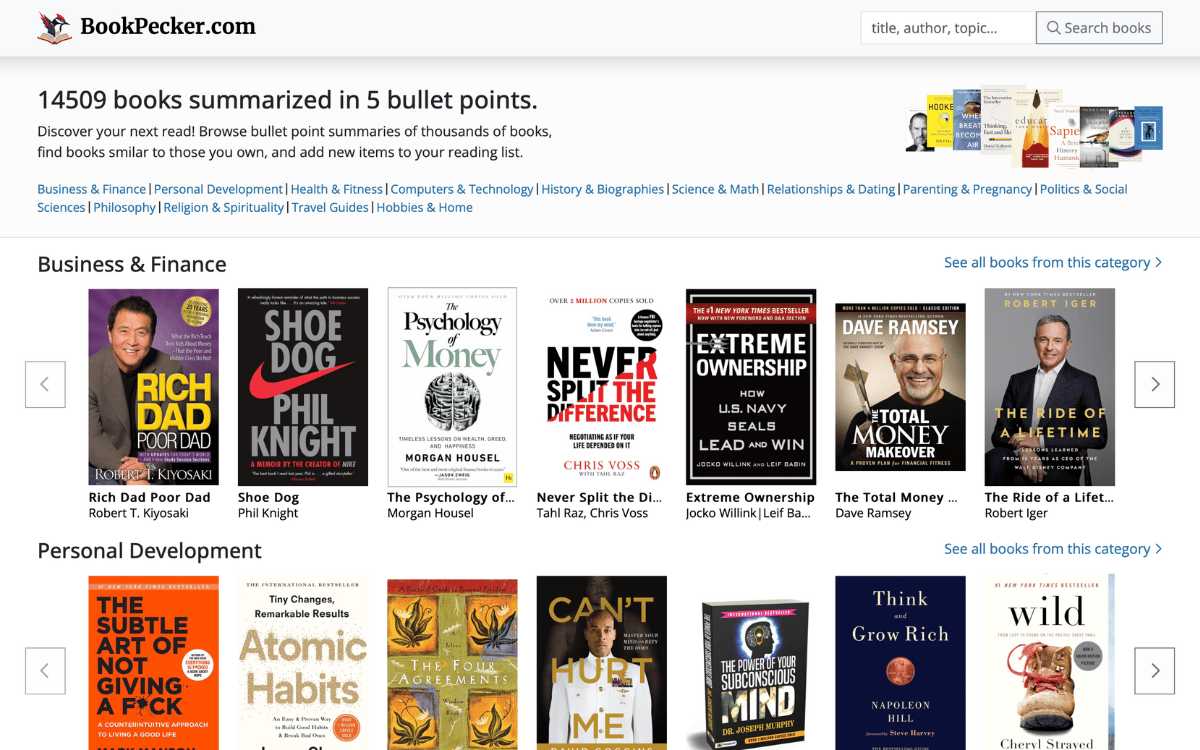The height and width of the screenshot is (750, 1200).
Task: Open the History & Biographies category link
Action: (603, 189)
